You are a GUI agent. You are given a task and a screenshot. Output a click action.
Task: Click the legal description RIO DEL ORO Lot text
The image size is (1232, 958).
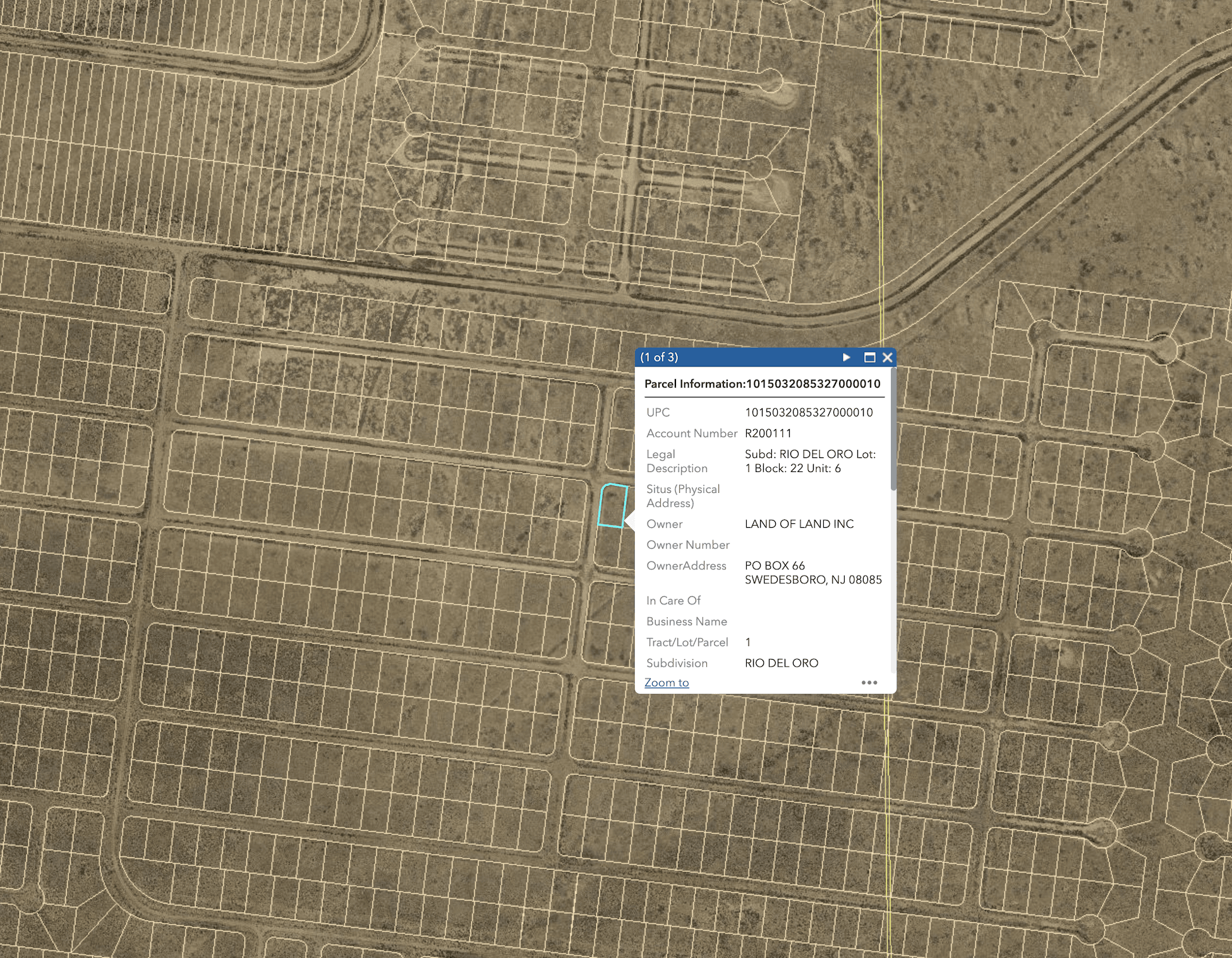point(810,461)
